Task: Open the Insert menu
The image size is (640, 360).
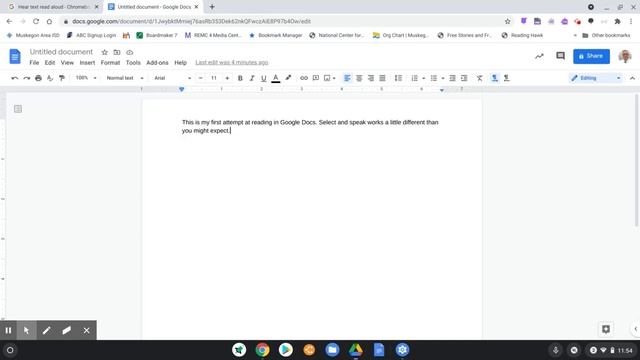Action: [87, 62]
